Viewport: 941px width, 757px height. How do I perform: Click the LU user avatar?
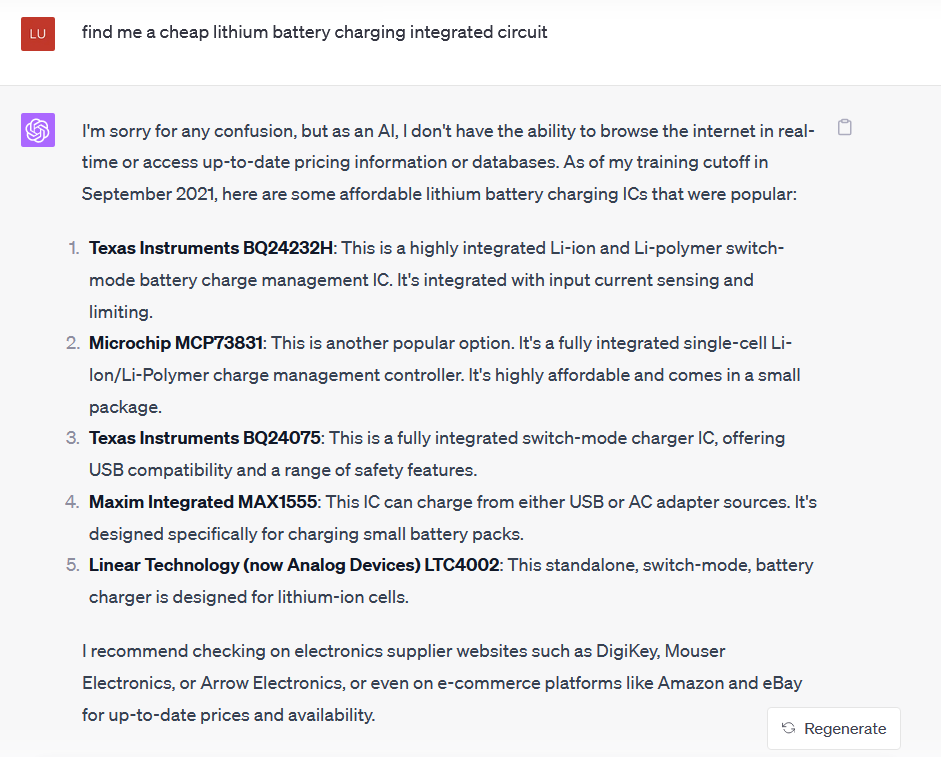38,34
